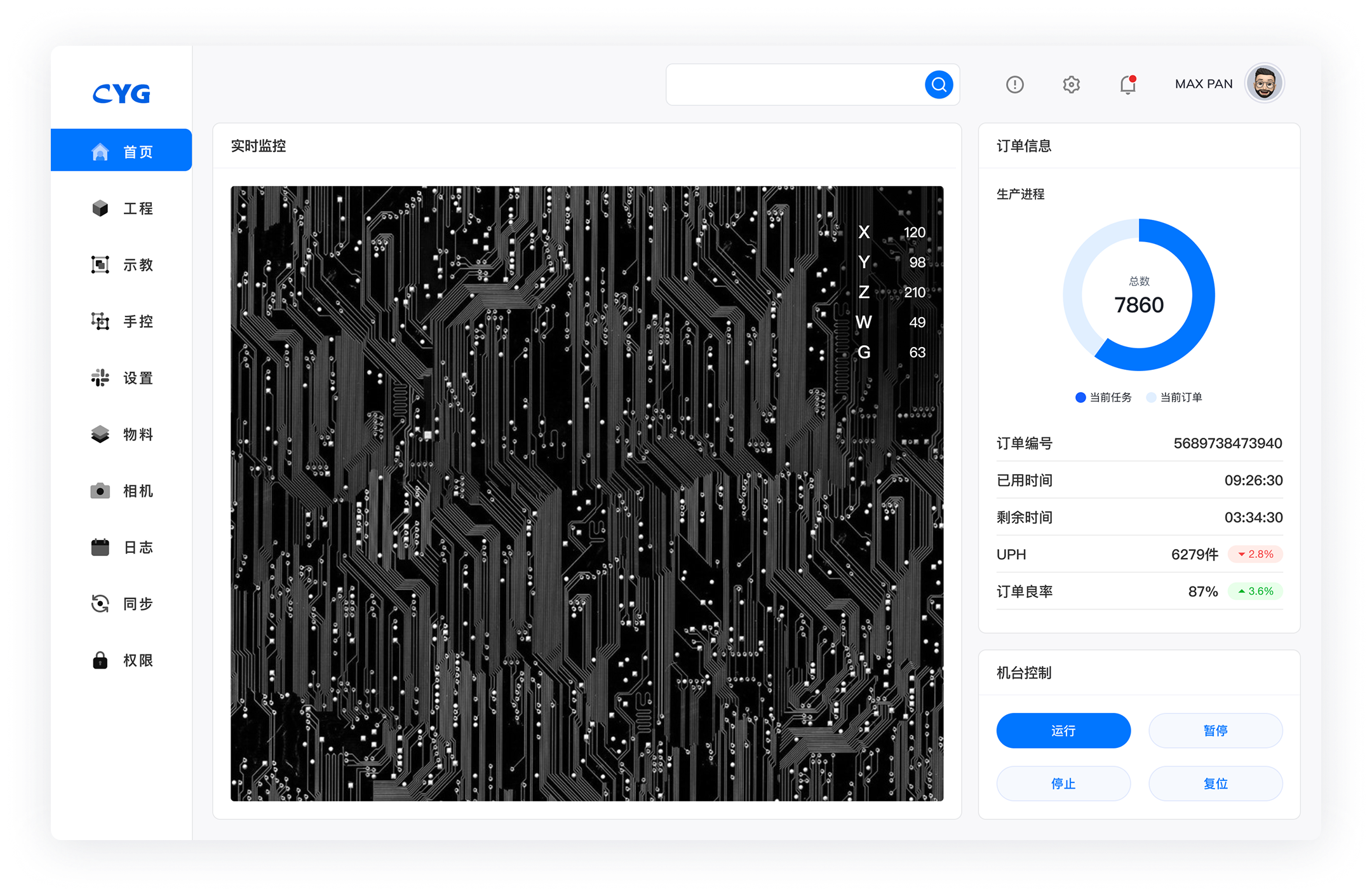This screenshot has width=1372, height=896.
Task: Click the 暂停 pause button
Action: coord(1215,730)
